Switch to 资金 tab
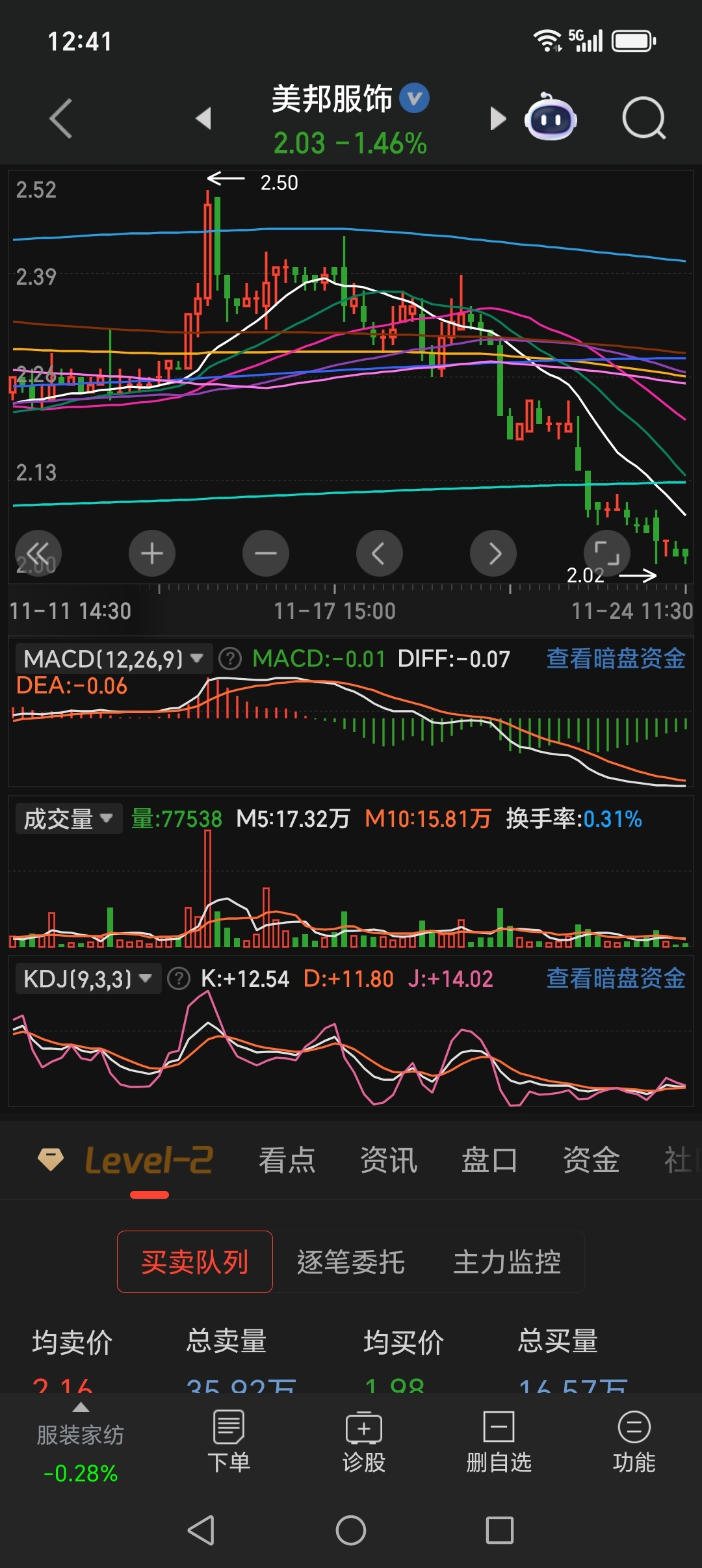702x1568 pixels. pyautogui.click(x=591, y=1160)
